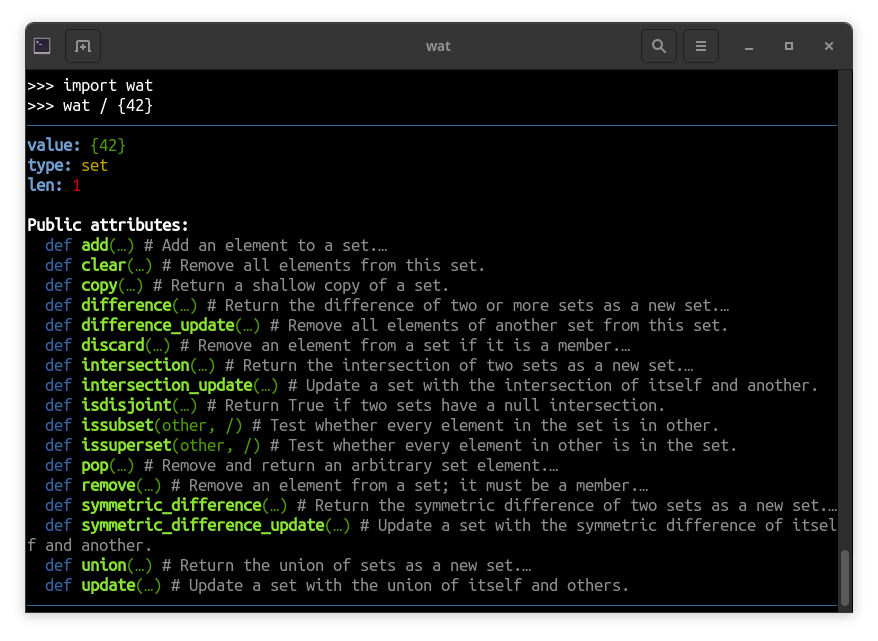
Task: Click the 'union' method name
Action: [x=104, y=565]
